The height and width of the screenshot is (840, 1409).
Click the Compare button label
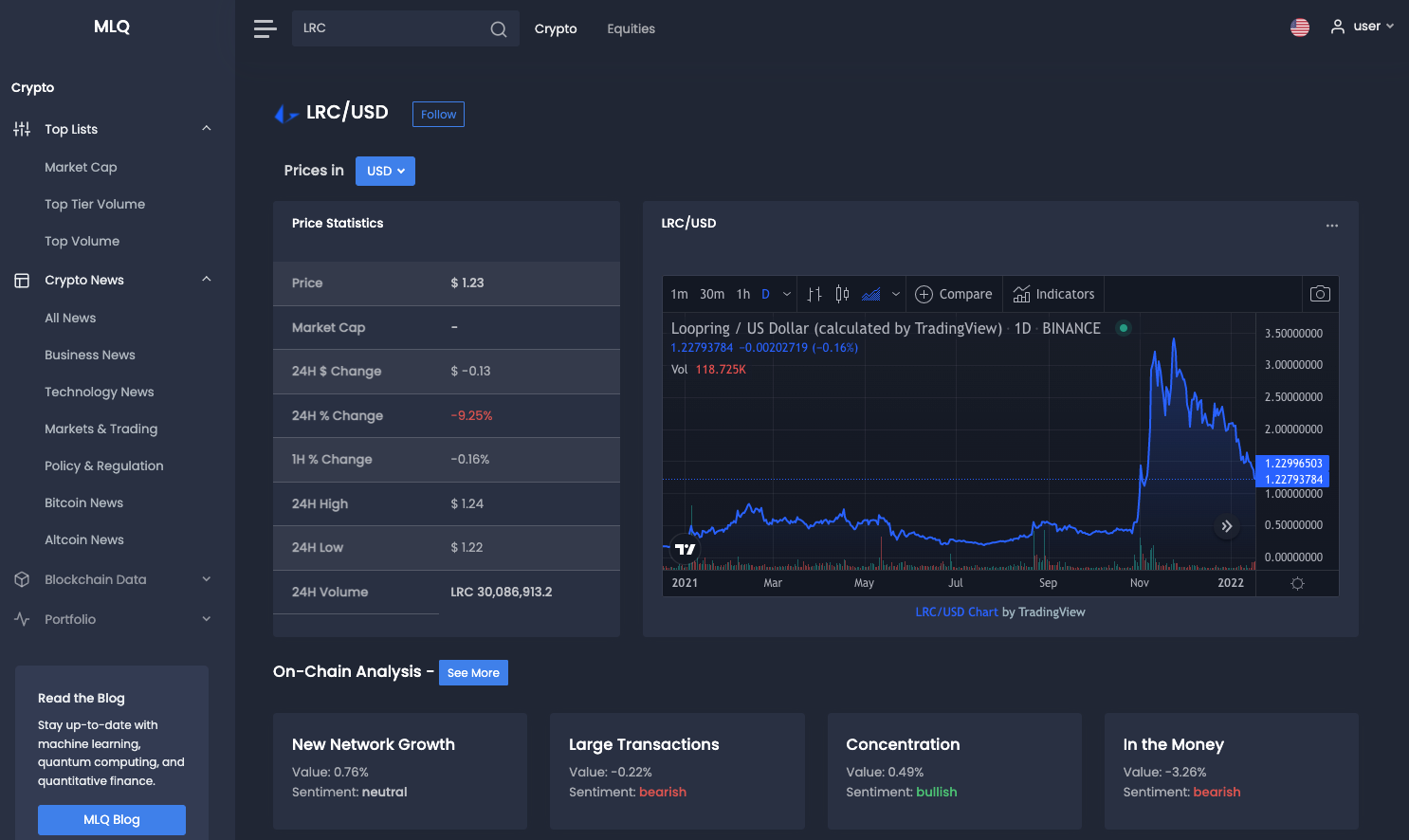pos(965,294)
